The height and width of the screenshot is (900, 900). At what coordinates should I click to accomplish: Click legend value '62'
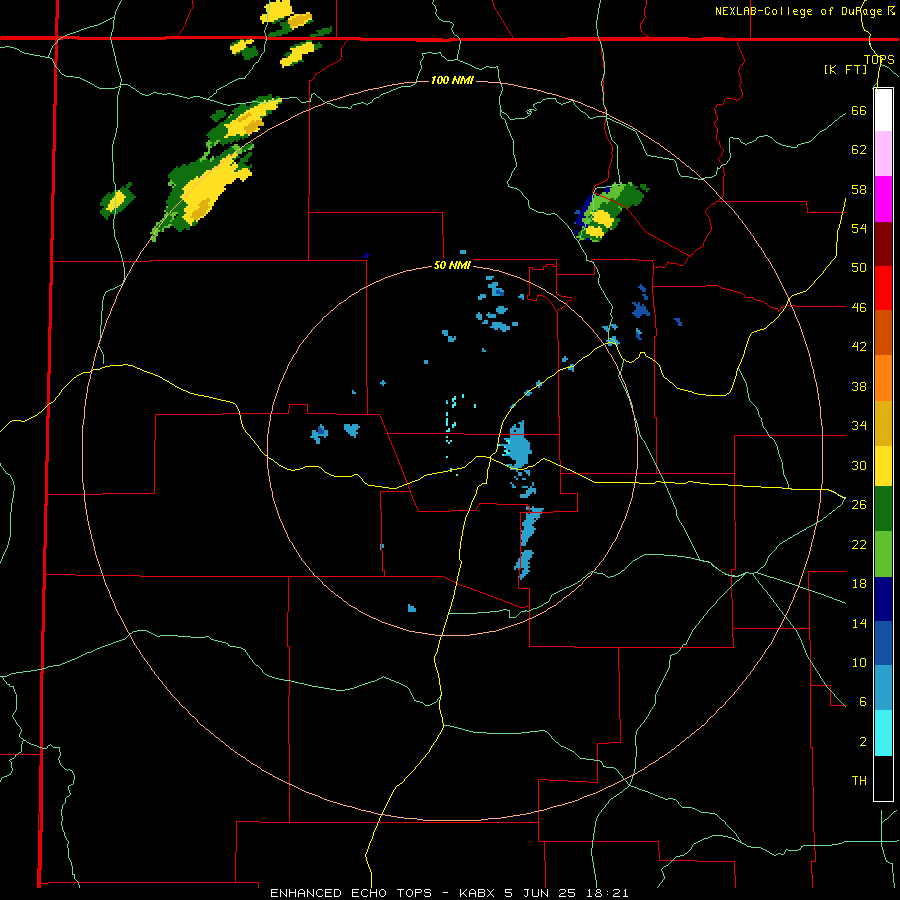[x=859, y=149]
